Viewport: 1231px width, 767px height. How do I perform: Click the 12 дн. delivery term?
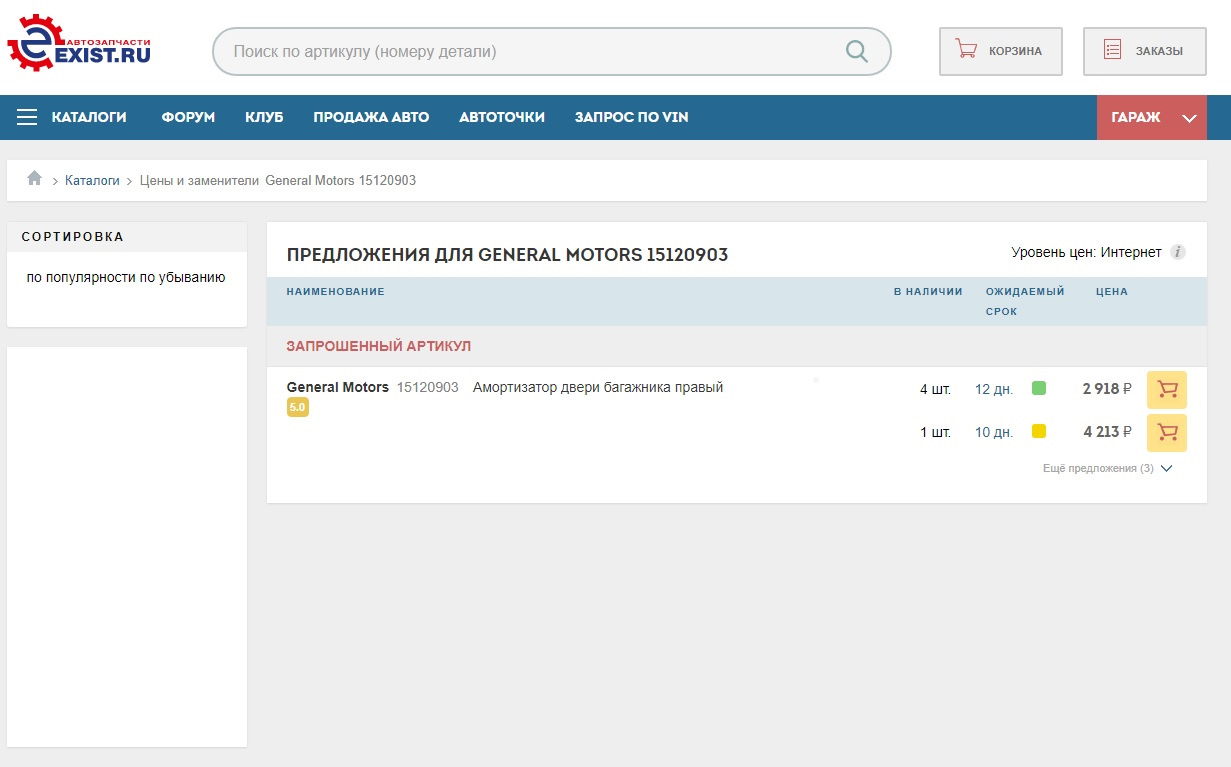994,389
